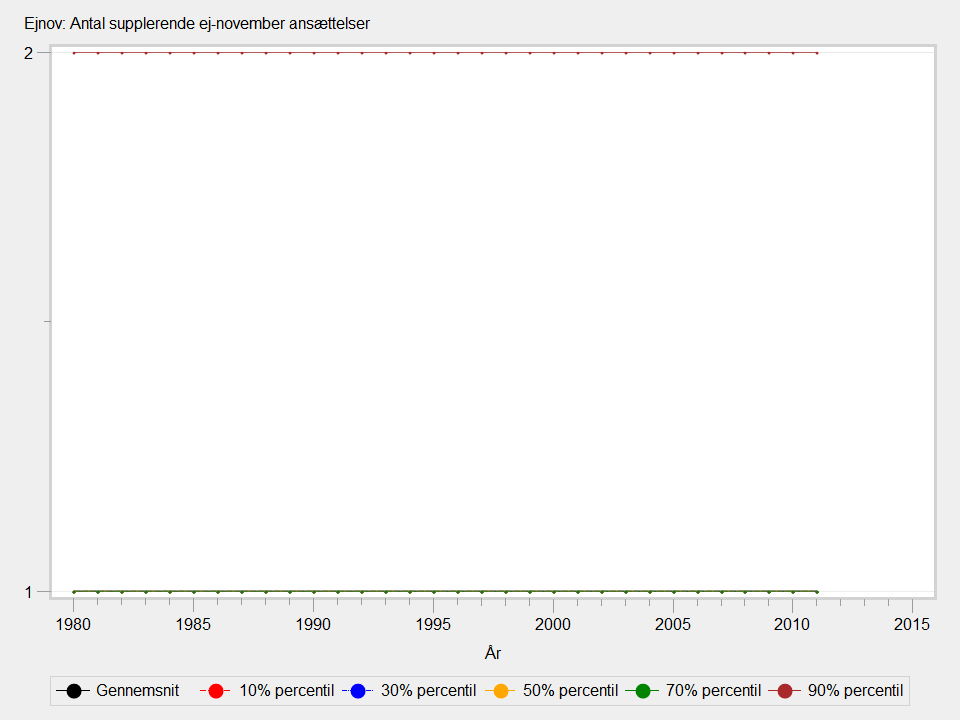Select the '50% percentil' legend text
The height and width of the screenshot is (720, 960).
click(x=570, y=691)
